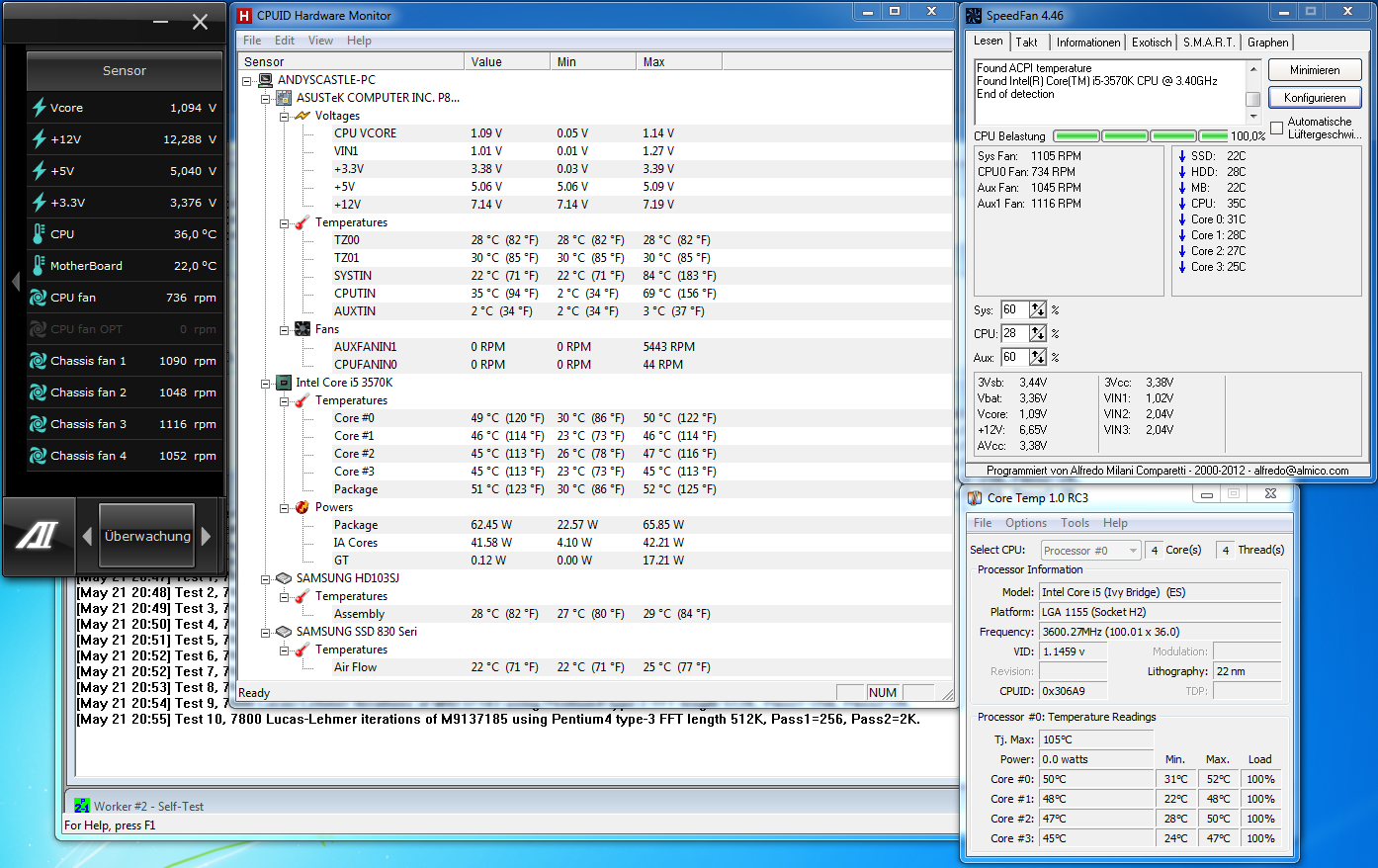Click the SAMSUNG HD103SJ drive icon
Viewport: 1378px width, 868px height.
point(284,578)
